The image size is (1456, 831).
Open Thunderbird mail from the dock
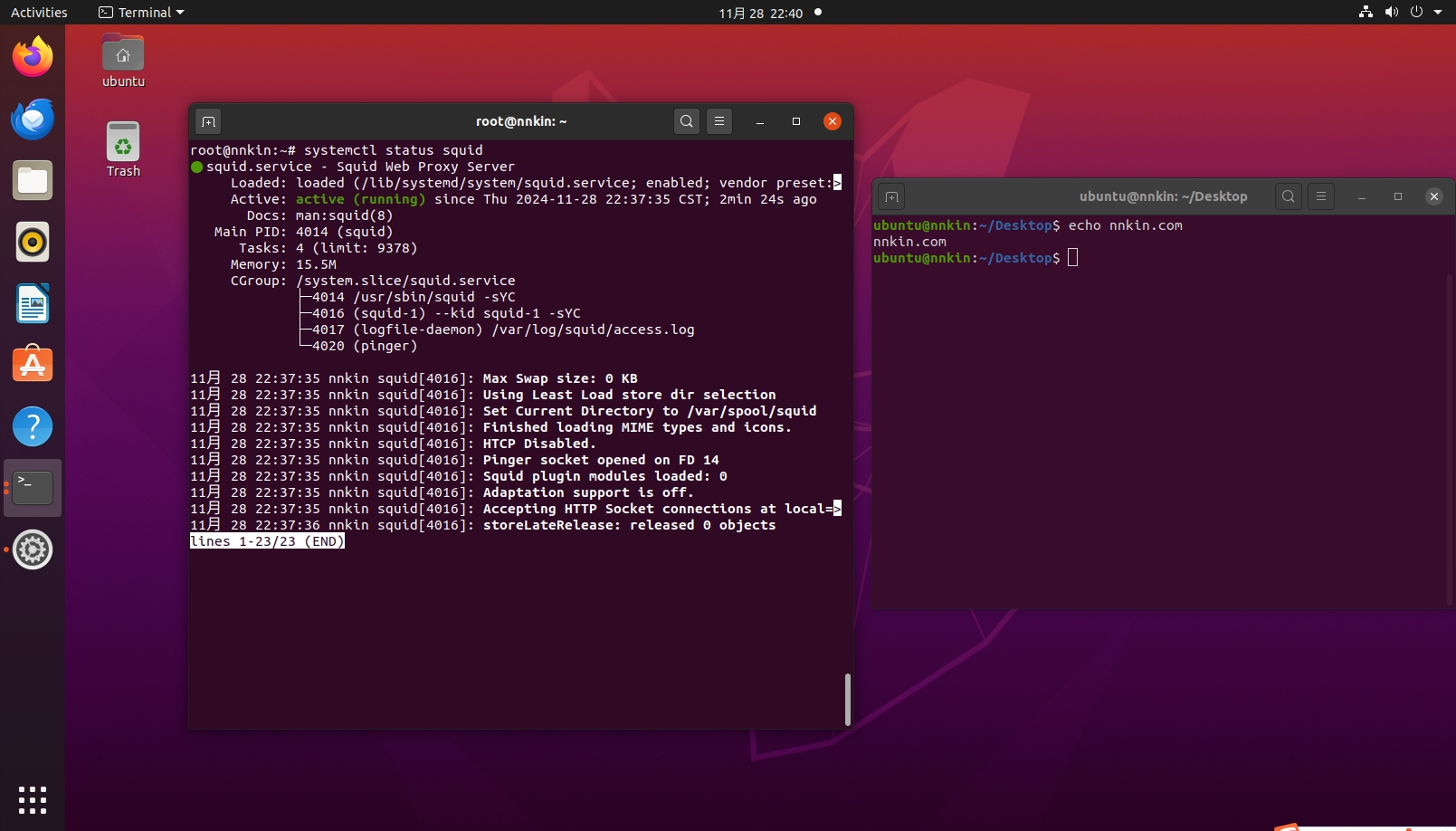pyautogui.click(x=33, y=119)
